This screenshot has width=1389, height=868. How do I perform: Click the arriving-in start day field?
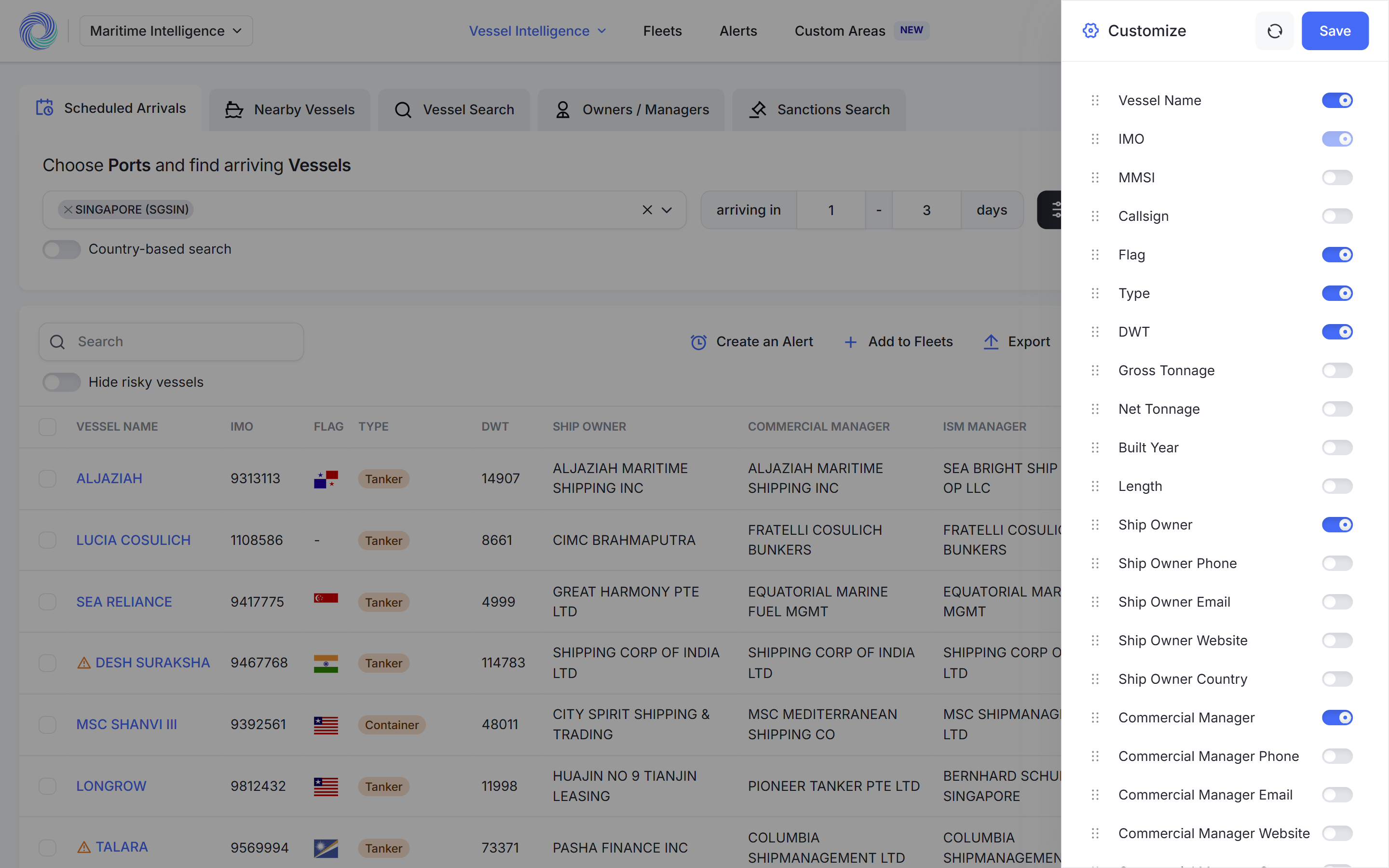point(831,210)
